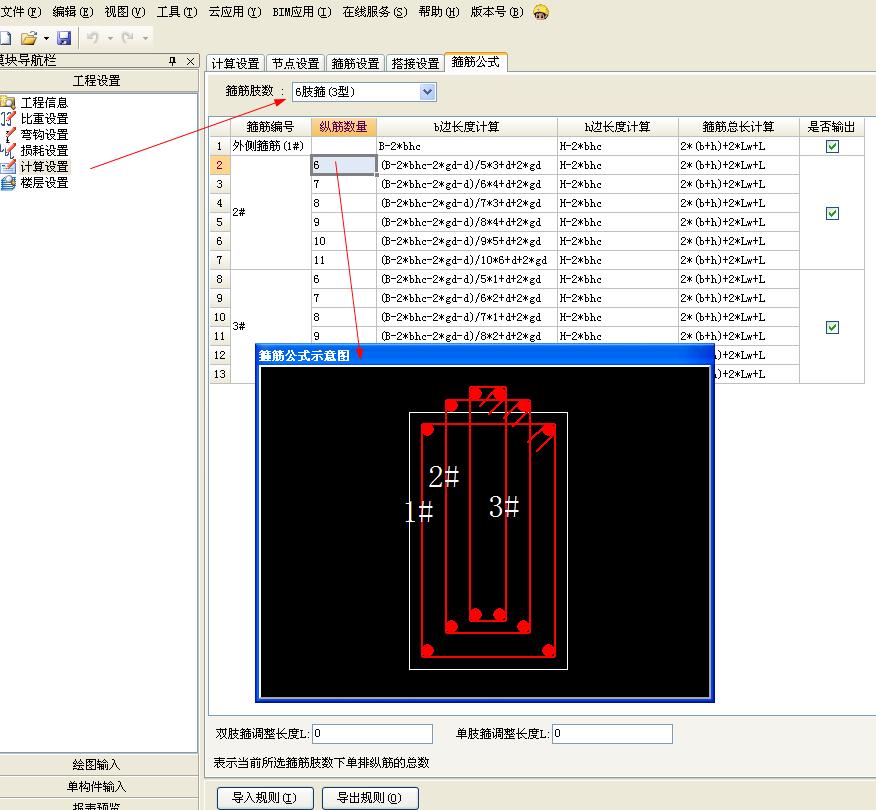Viewport: 876px width, 810px height.
Task: Expand the 绘图输入 panel section
Action: (96, 766)
